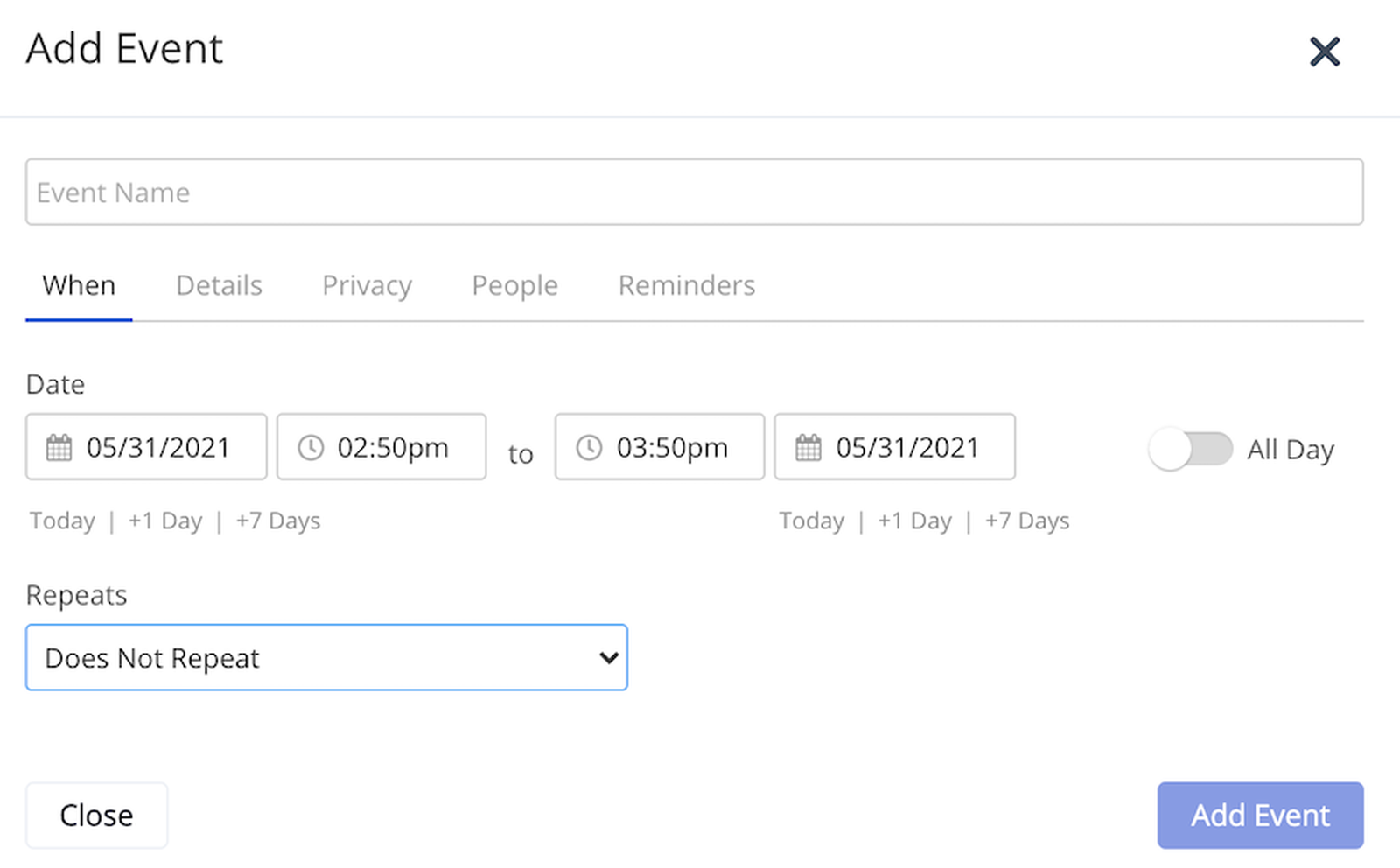Image resolution: width=1400 pixels, height=868 pixels.
Task: Click the clock icon beside 03:50pm
Action: tap(589, 447)
